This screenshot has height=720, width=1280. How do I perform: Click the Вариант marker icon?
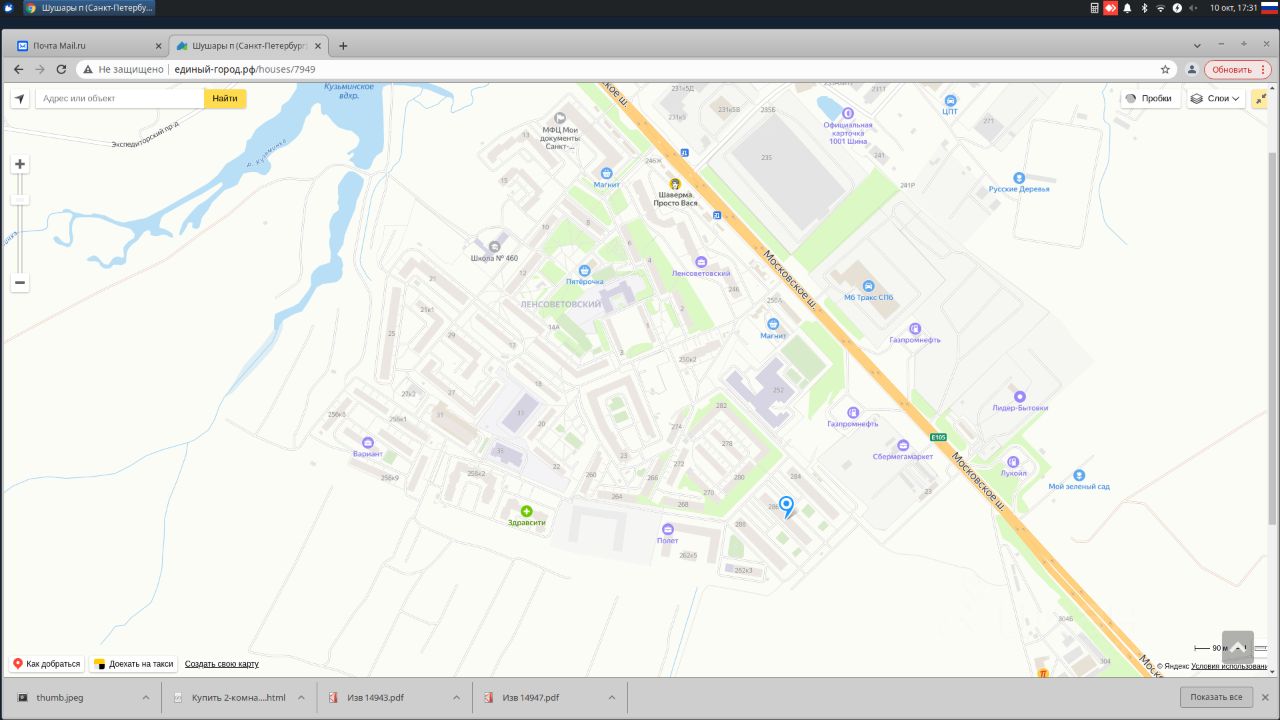367,443
